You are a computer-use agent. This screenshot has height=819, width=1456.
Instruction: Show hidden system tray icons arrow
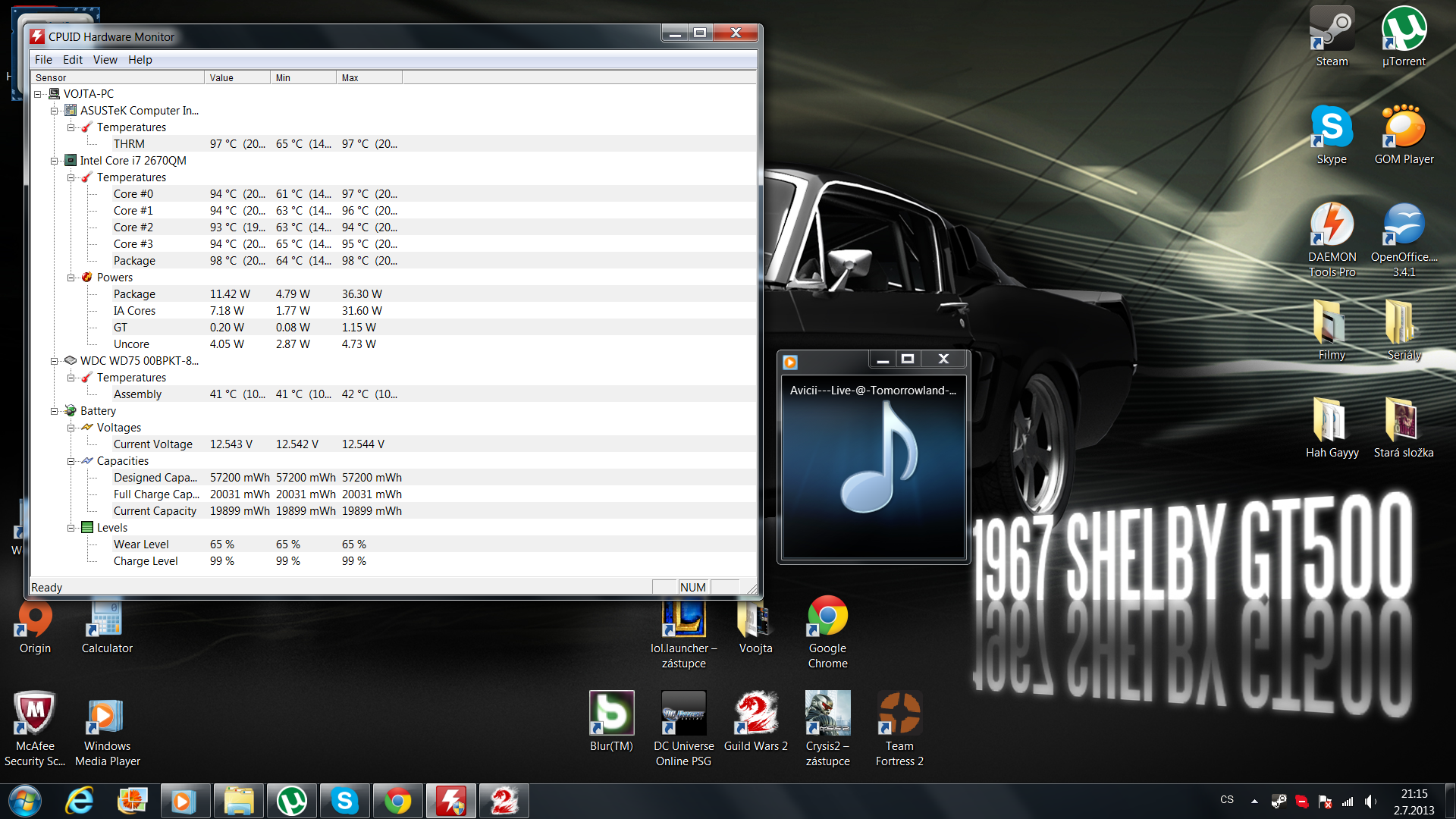point(1254,801)
